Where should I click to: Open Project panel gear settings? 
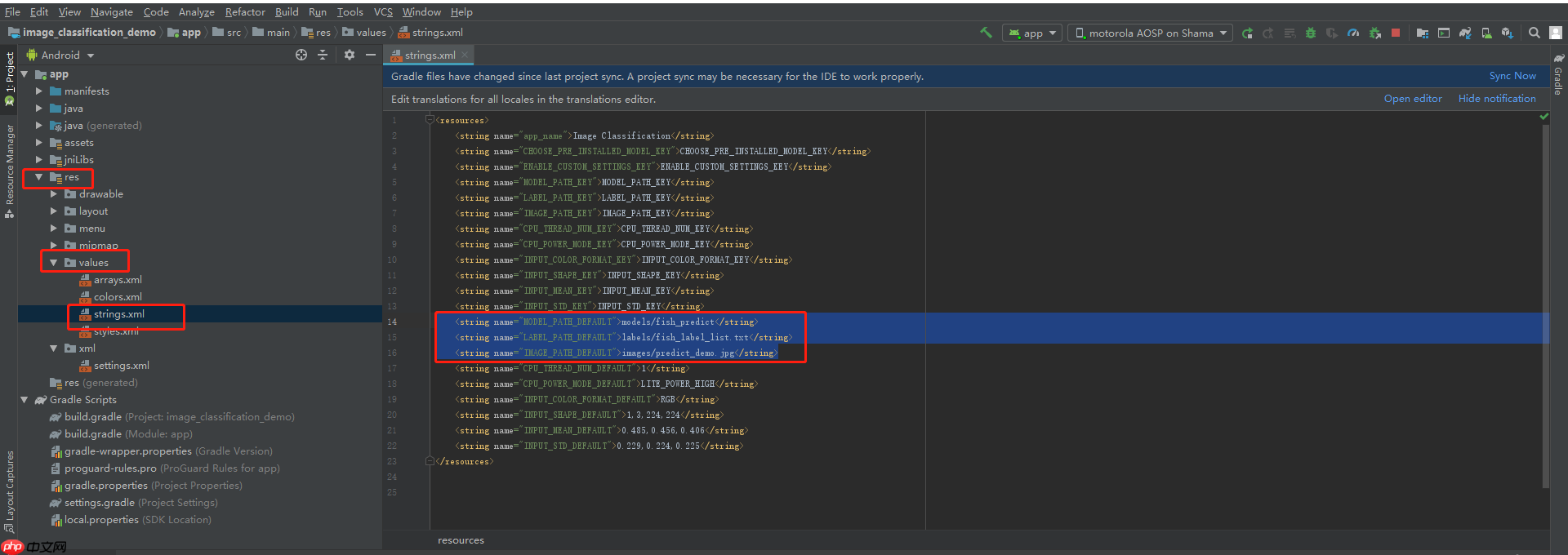[350, 55]
